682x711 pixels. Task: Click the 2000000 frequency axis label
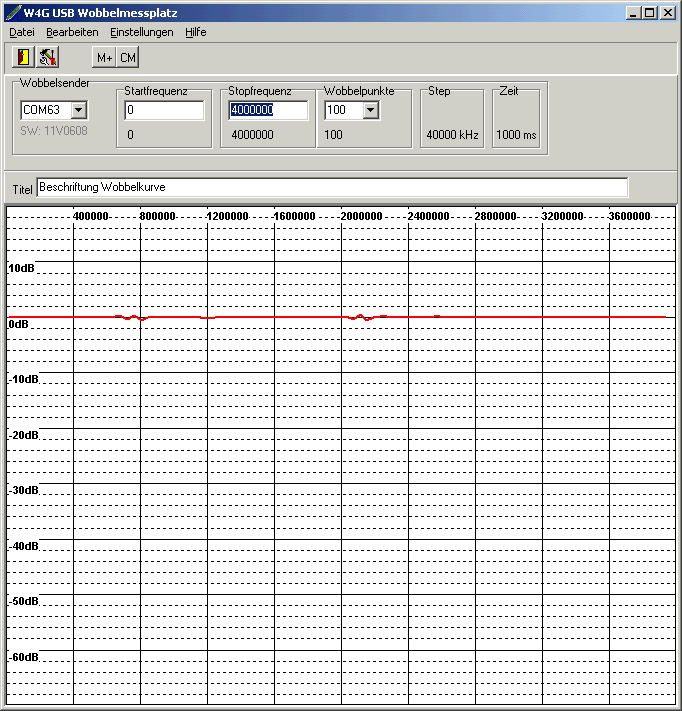coord(362,216)
